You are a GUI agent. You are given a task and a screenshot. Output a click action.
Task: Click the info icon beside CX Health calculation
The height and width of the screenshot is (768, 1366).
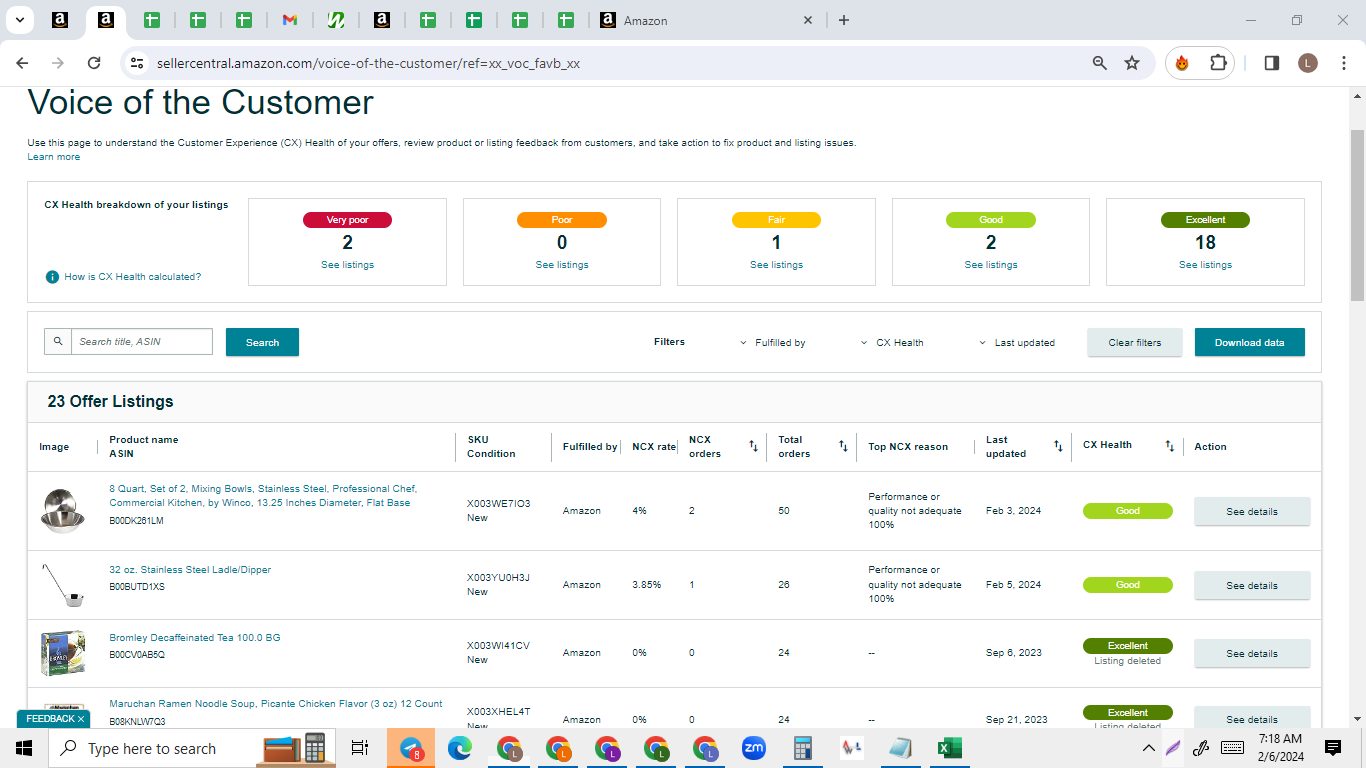tap(52, 277)
